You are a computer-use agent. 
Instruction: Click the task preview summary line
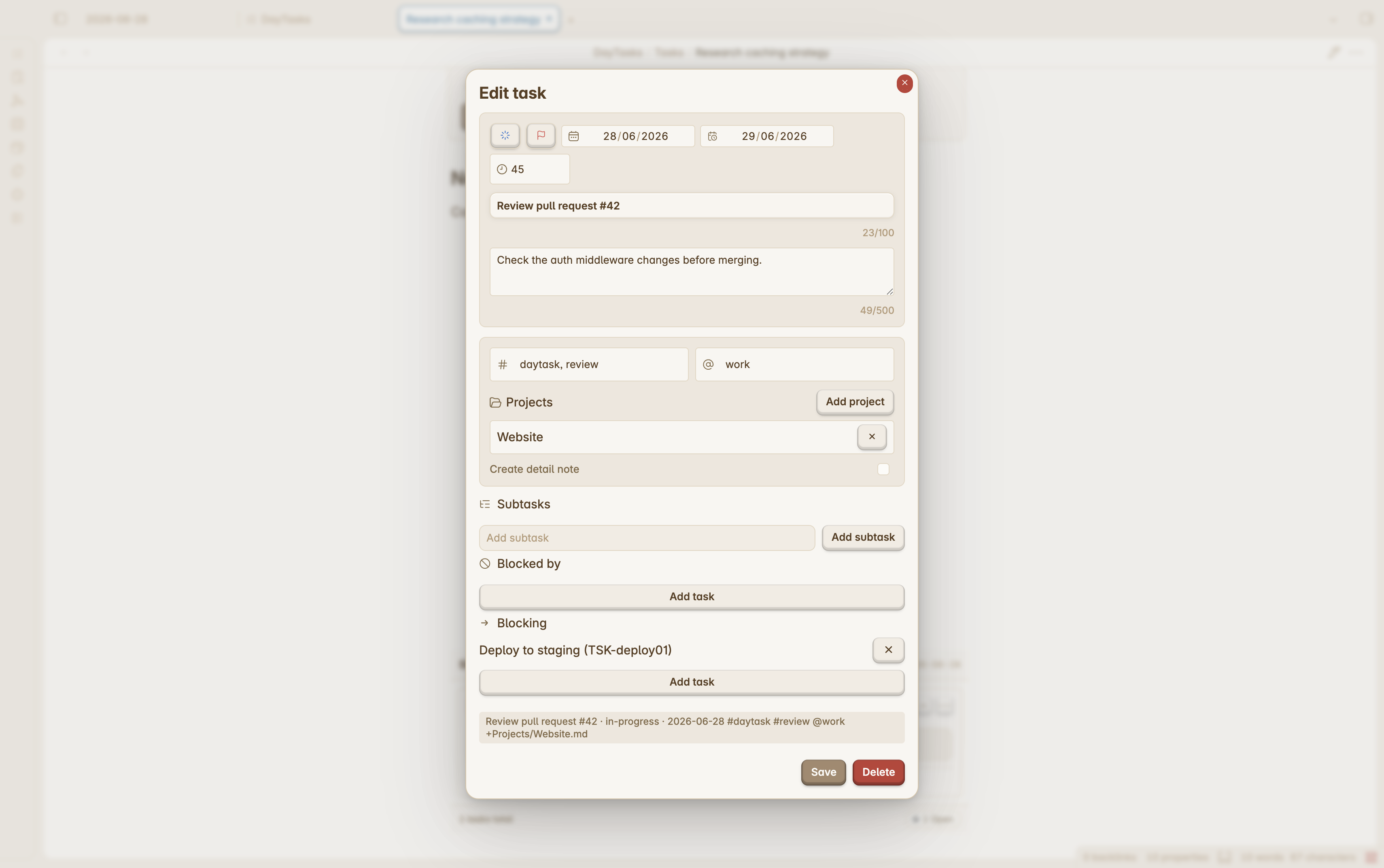[692, 727]
